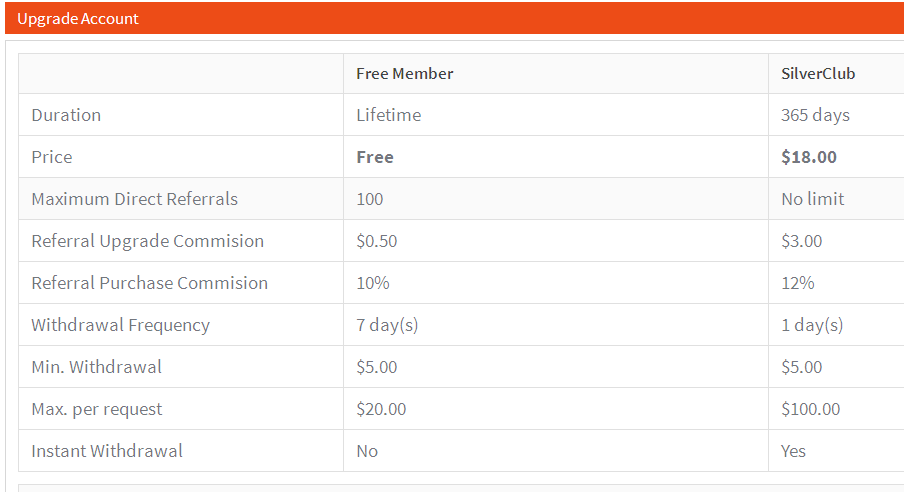
Task: Click the Price row label
Action: pos(52,157)
